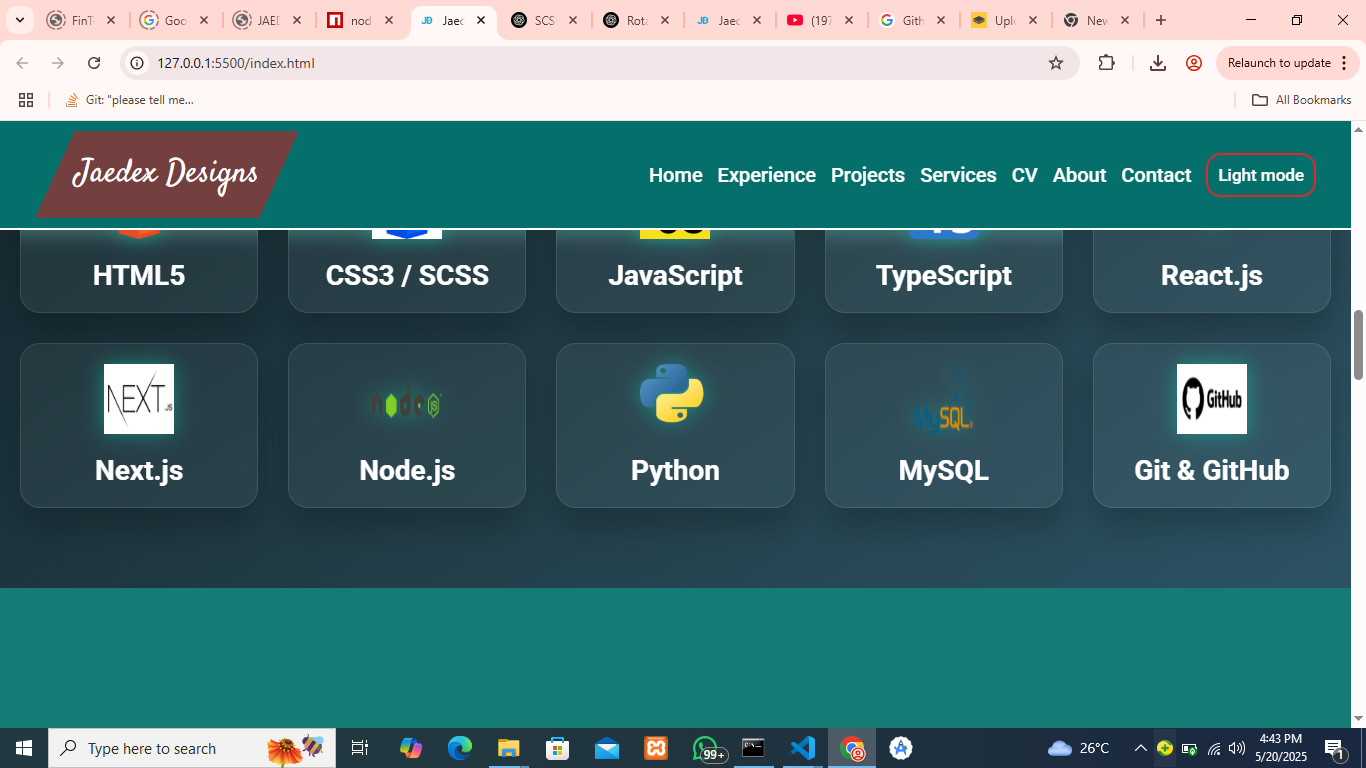Click the Task View taskbar icon
The image size is (1366, 768).
pyautogui.click(x=360, y=748)
